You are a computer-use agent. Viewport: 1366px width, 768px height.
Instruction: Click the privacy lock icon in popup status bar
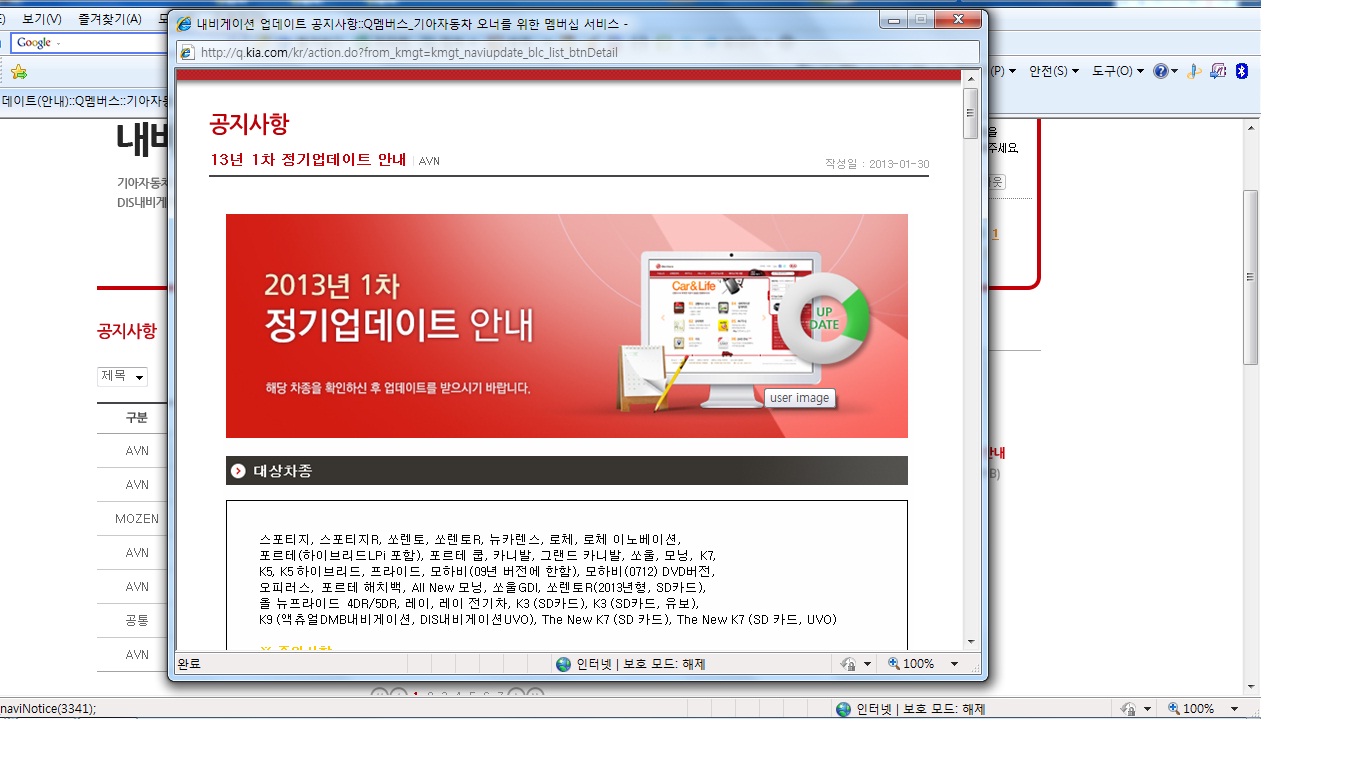pos(848,664)
